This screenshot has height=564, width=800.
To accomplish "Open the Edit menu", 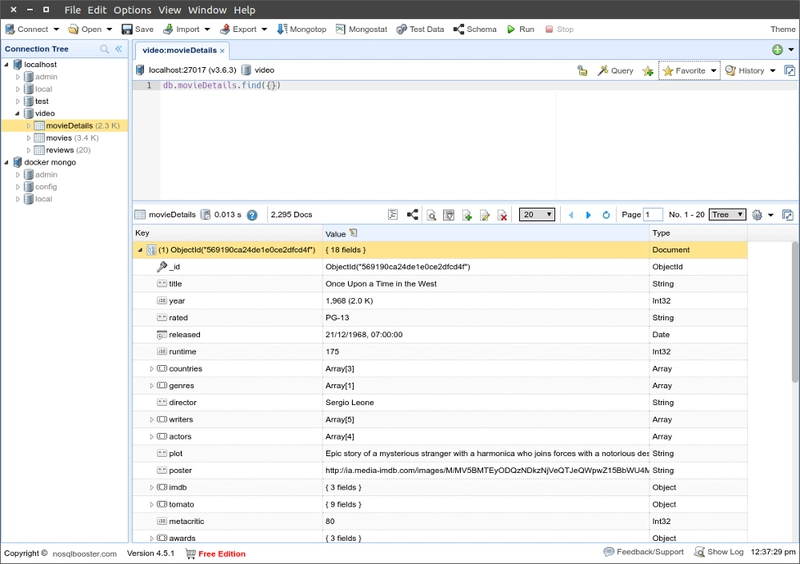I will 97,10.
